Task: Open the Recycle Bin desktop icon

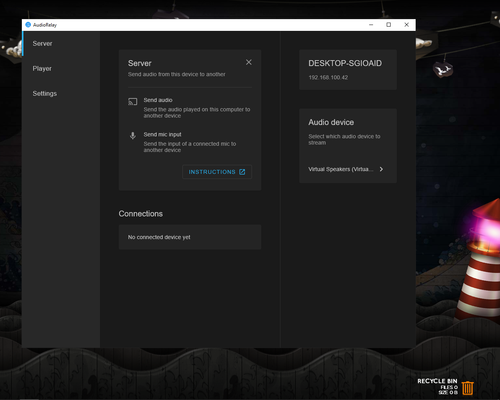Action: (468, 388)
